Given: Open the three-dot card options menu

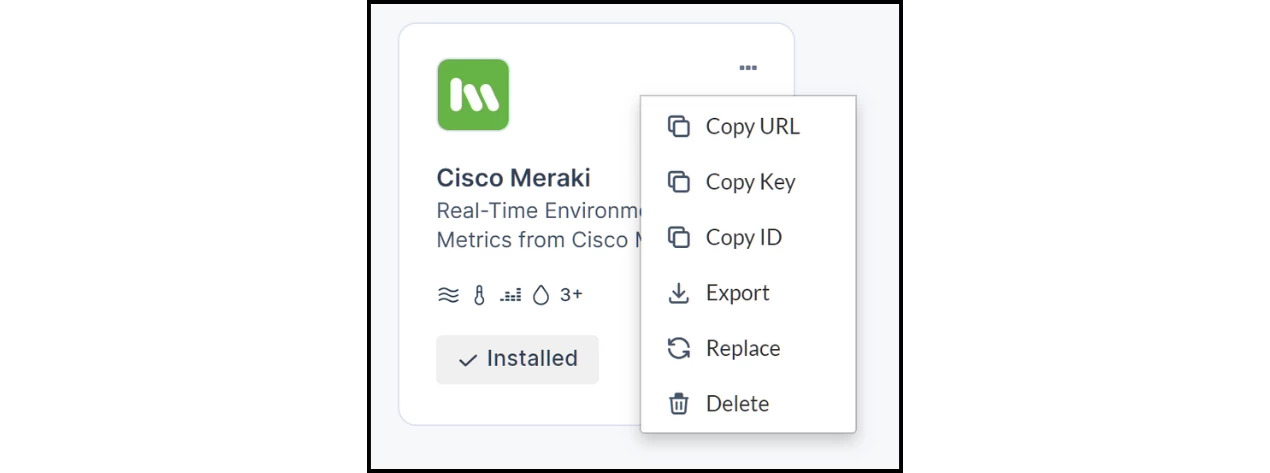Looking at the screenshot, I should coord(748,68).
